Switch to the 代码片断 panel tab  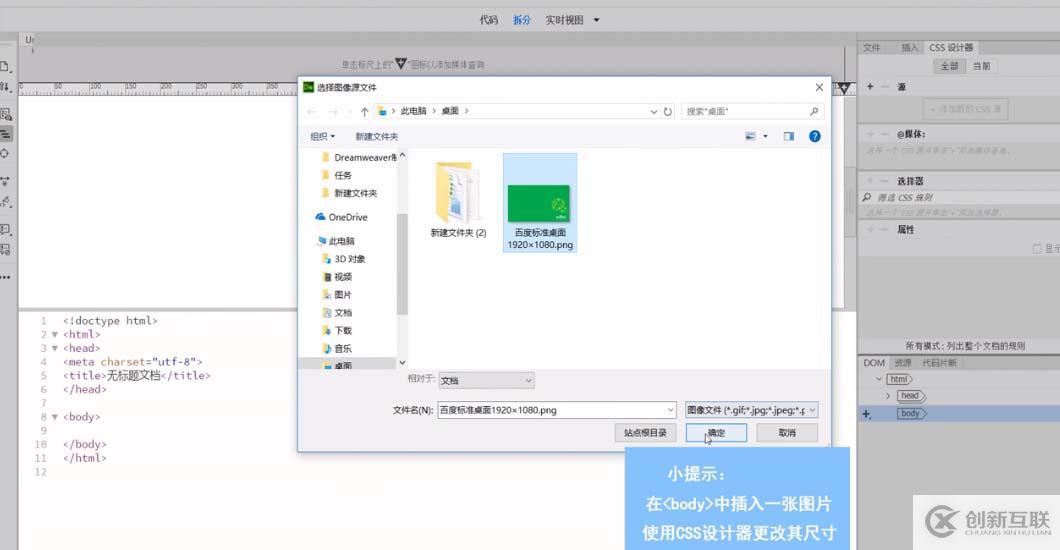pyautogui.click(x=939, y=363)
